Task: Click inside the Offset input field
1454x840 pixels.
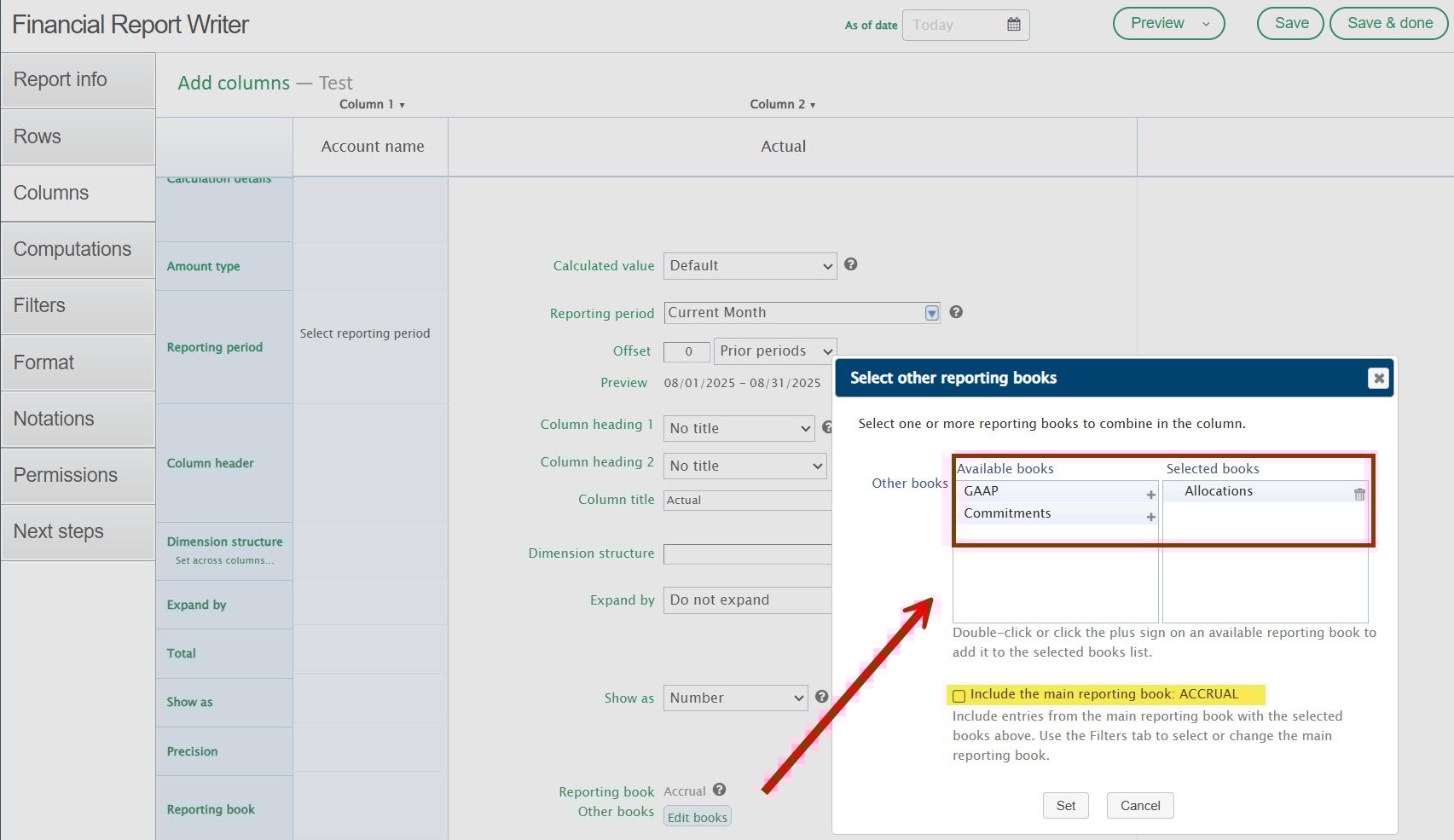Action: tap(686, 351)
